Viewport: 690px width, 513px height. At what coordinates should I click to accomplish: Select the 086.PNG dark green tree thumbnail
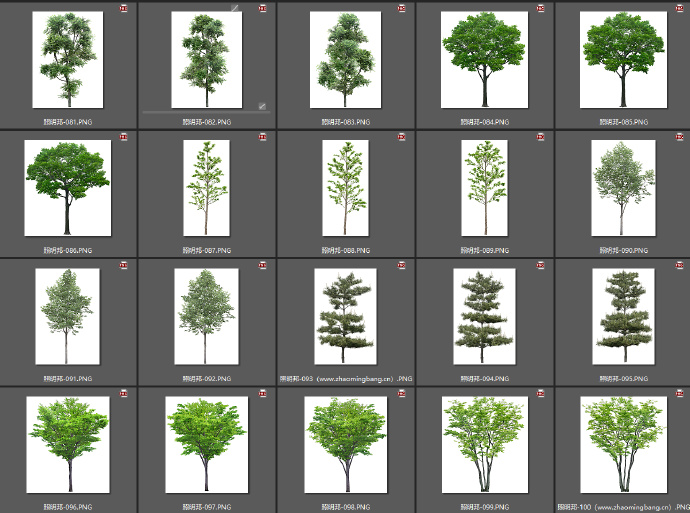coord(68,188)
